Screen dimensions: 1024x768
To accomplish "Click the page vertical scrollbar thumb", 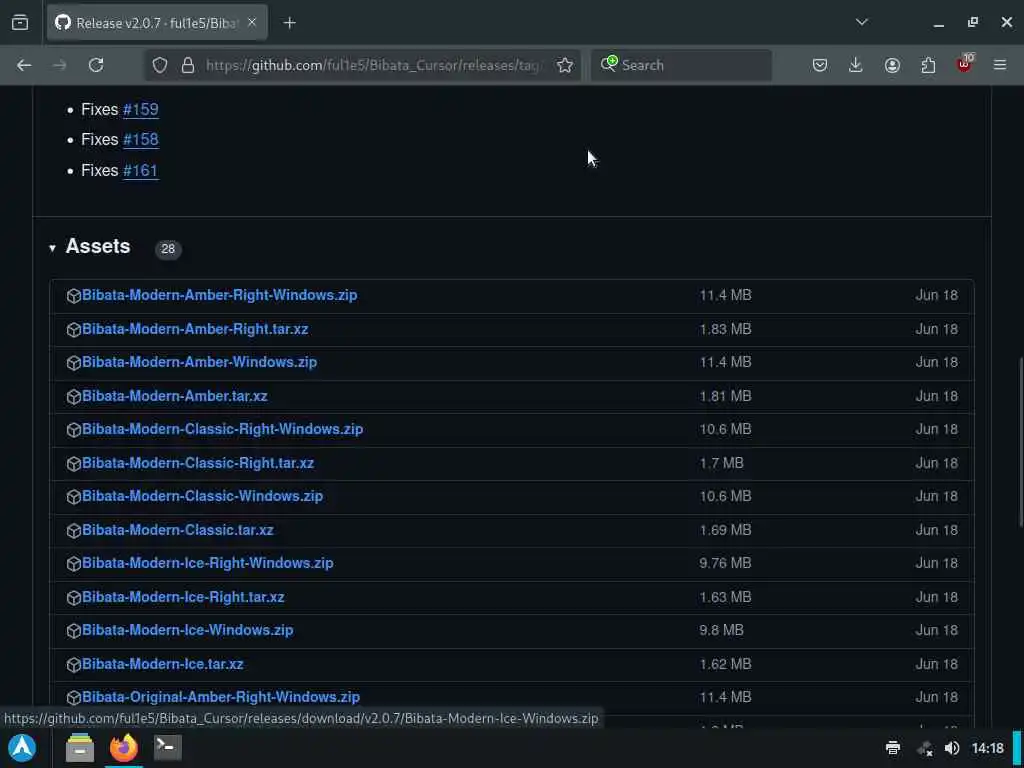I will tap(1020, 440).
